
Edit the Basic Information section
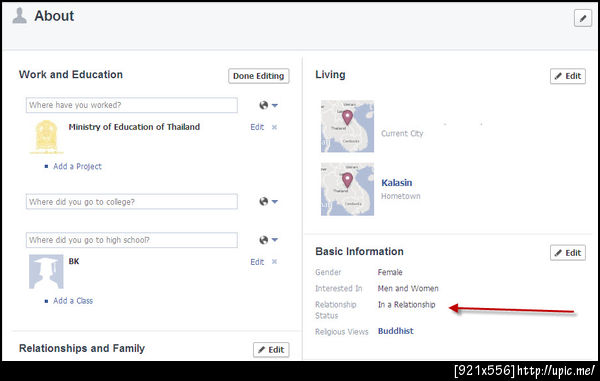coord(568,253)
